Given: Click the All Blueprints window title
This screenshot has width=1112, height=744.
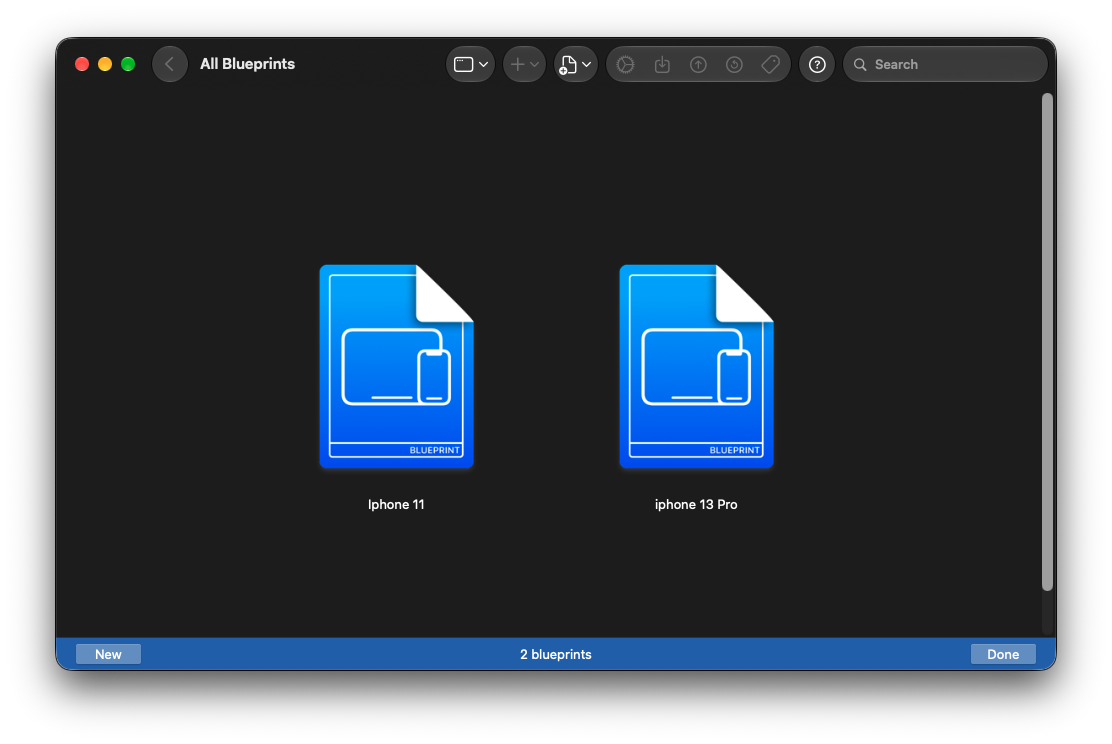Looking at the screenshot, I should [248, 64].
